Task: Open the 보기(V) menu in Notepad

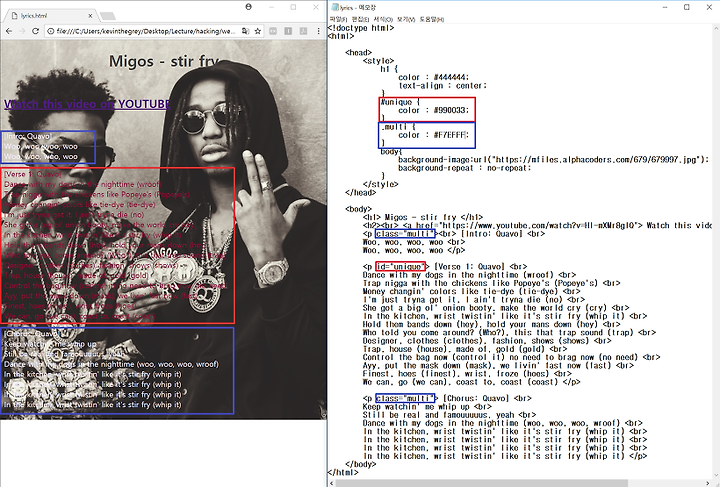Action: [406, 19]
